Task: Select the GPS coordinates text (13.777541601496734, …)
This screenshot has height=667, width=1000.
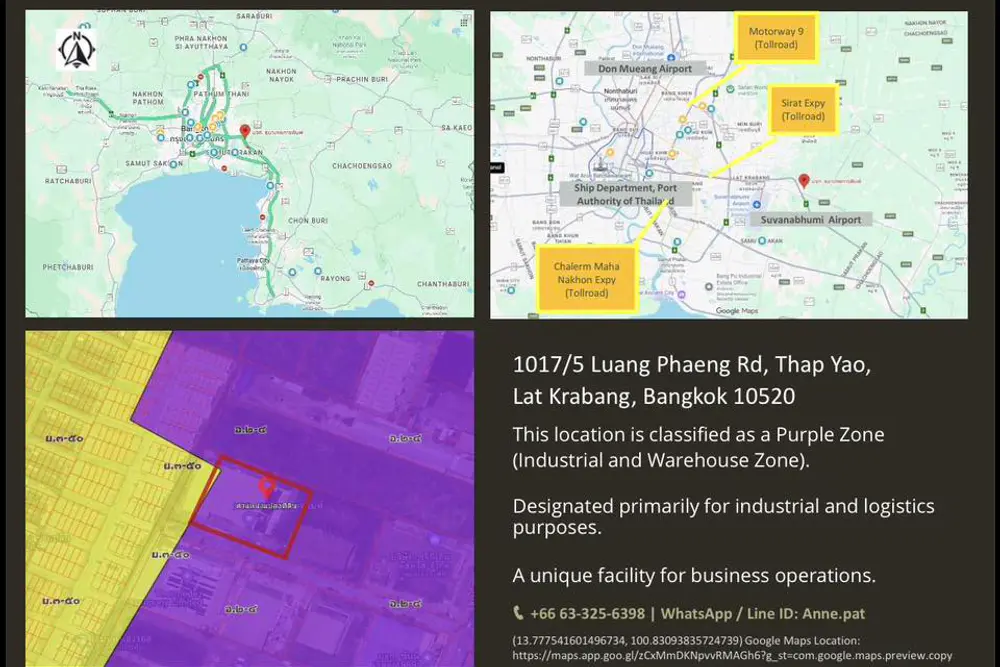Action: (627, 640)
